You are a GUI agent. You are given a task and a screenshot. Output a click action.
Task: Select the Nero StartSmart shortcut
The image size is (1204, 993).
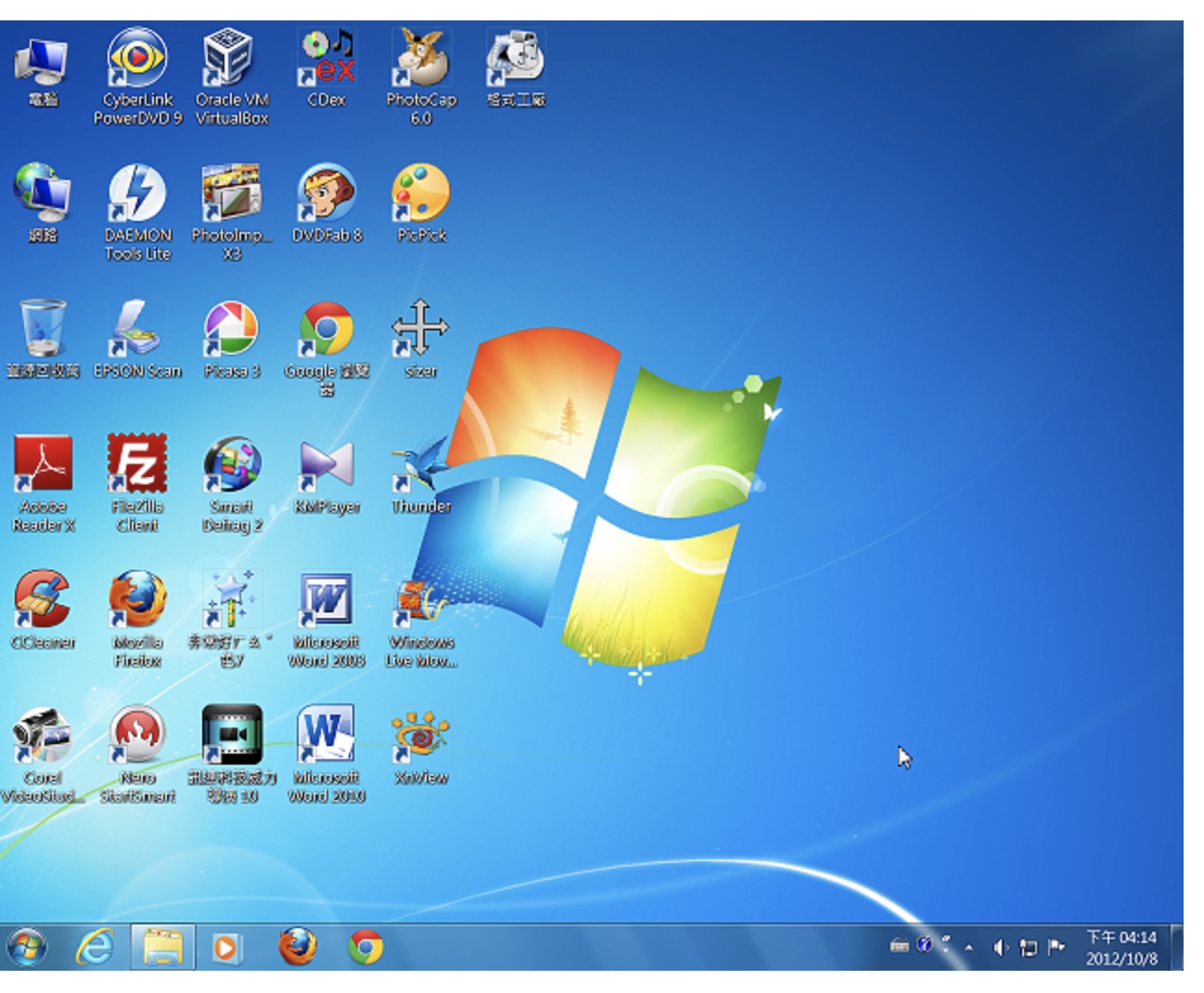point(137,754)
